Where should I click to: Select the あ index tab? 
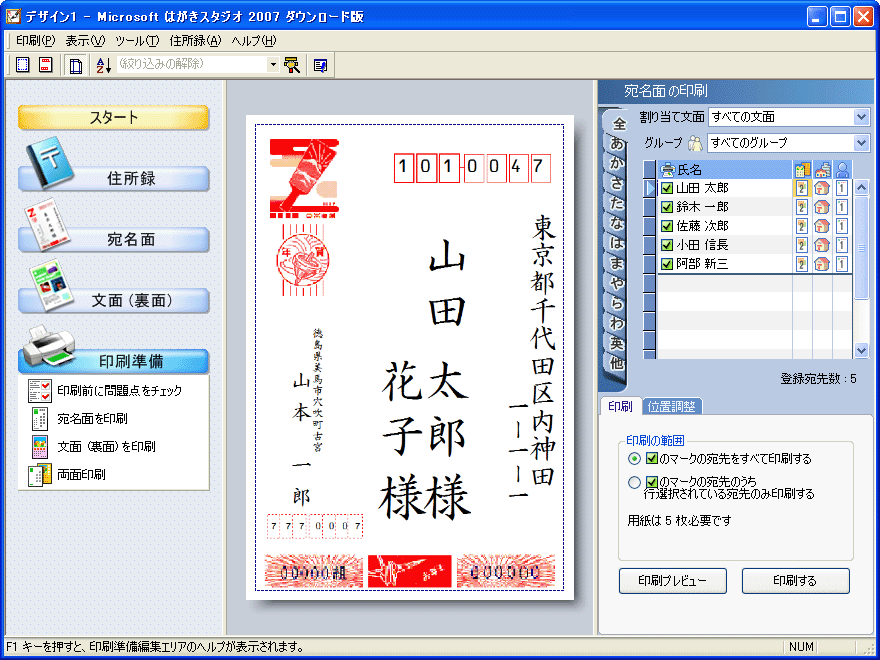click(x=616, y=144)
